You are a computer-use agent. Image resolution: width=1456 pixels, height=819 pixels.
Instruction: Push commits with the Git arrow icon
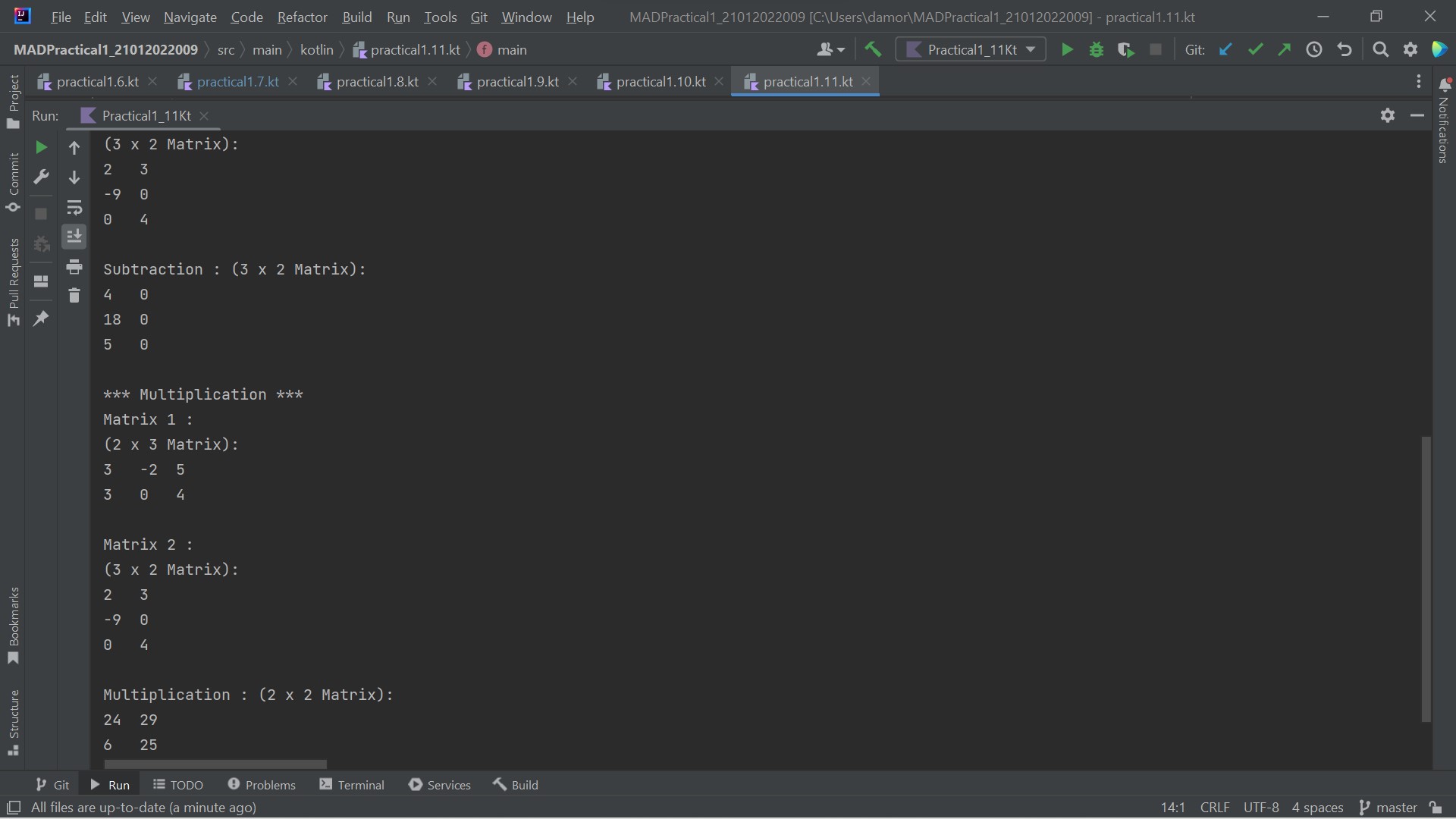pyautogui.click(x=1285, y=49)
